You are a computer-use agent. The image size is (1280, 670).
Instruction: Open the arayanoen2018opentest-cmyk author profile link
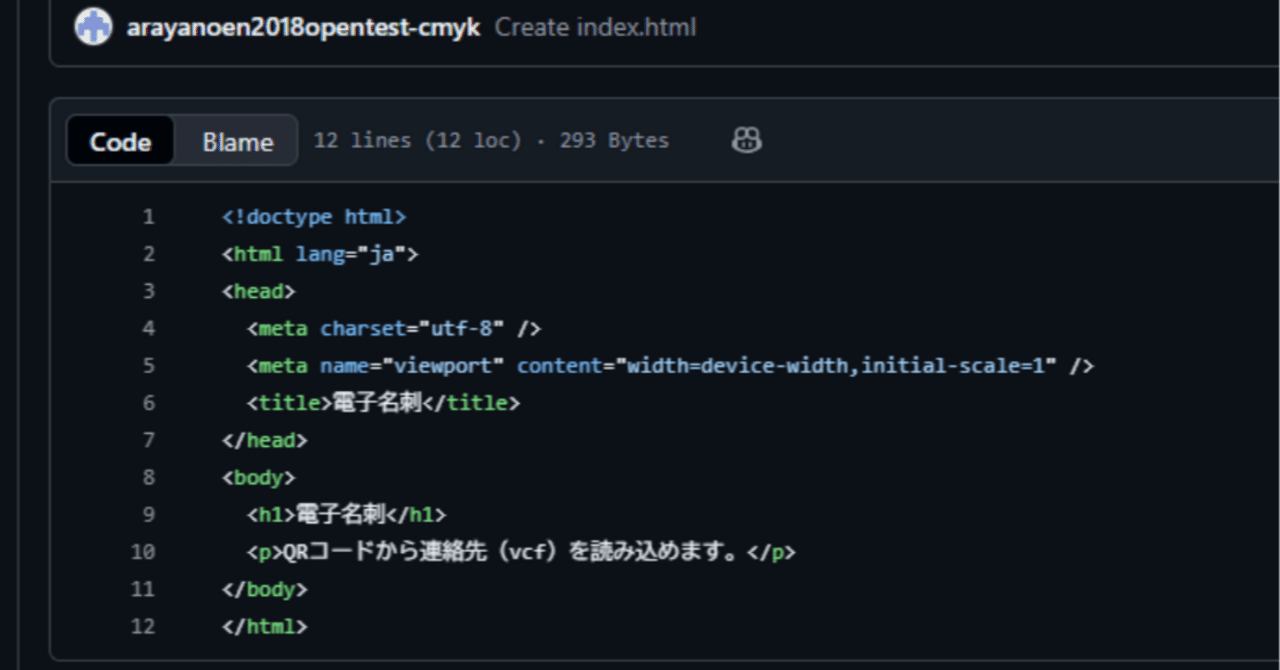304,27
